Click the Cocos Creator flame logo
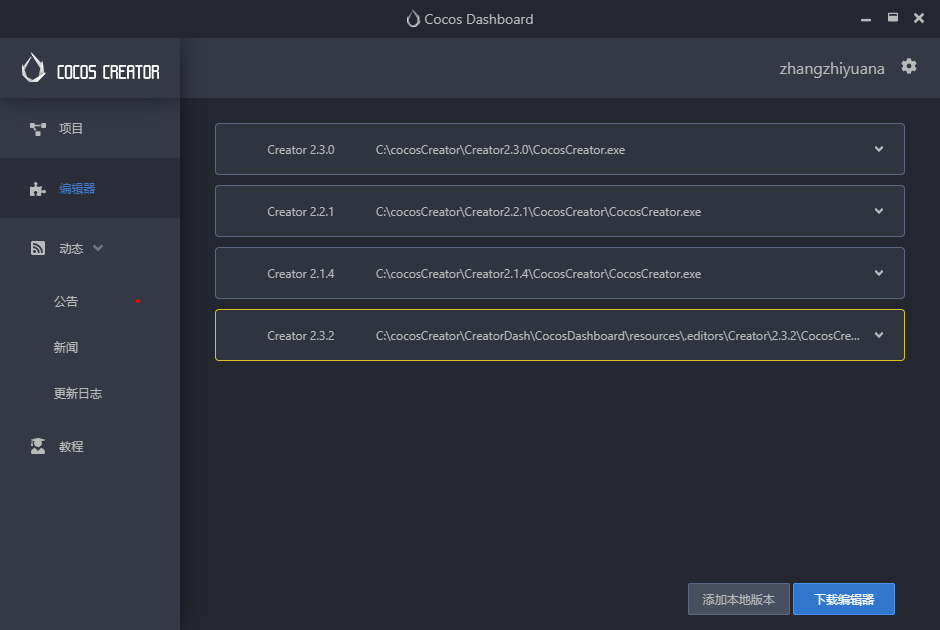Screen dimensions: 940x630 coord(34,68)
